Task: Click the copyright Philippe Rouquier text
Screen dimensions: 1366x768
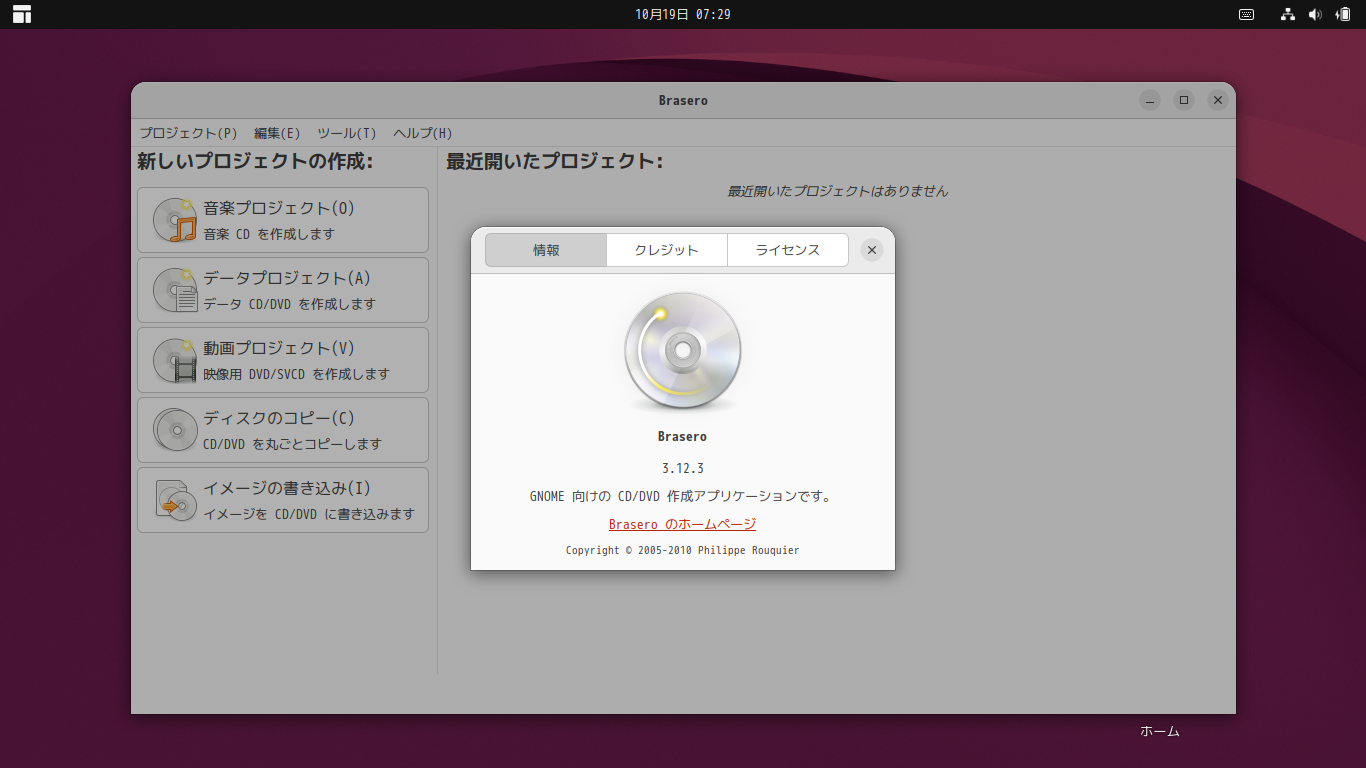Action: pyautogui.click(x=683, y=550)
